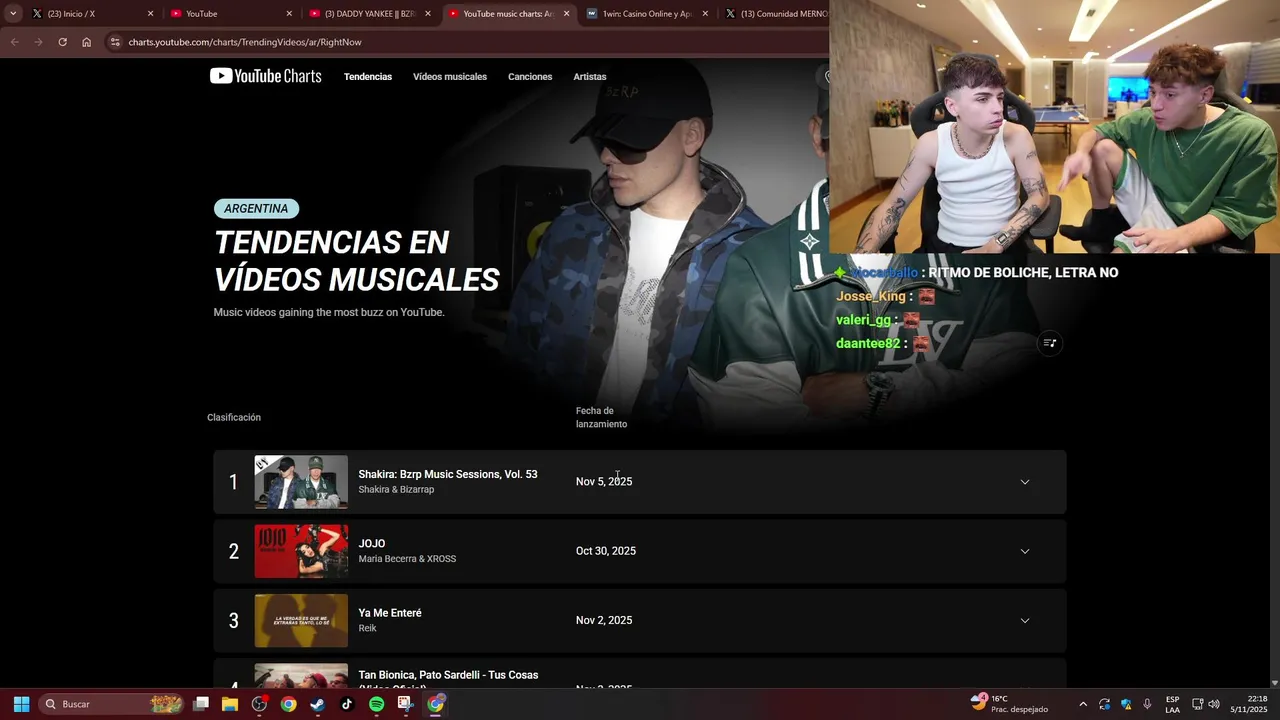Click the title Shakira: Bzrp Music Sessions, Vol. 53
Image resolution: width=1280 pixels, height=720 pixels.
point(448,474)
